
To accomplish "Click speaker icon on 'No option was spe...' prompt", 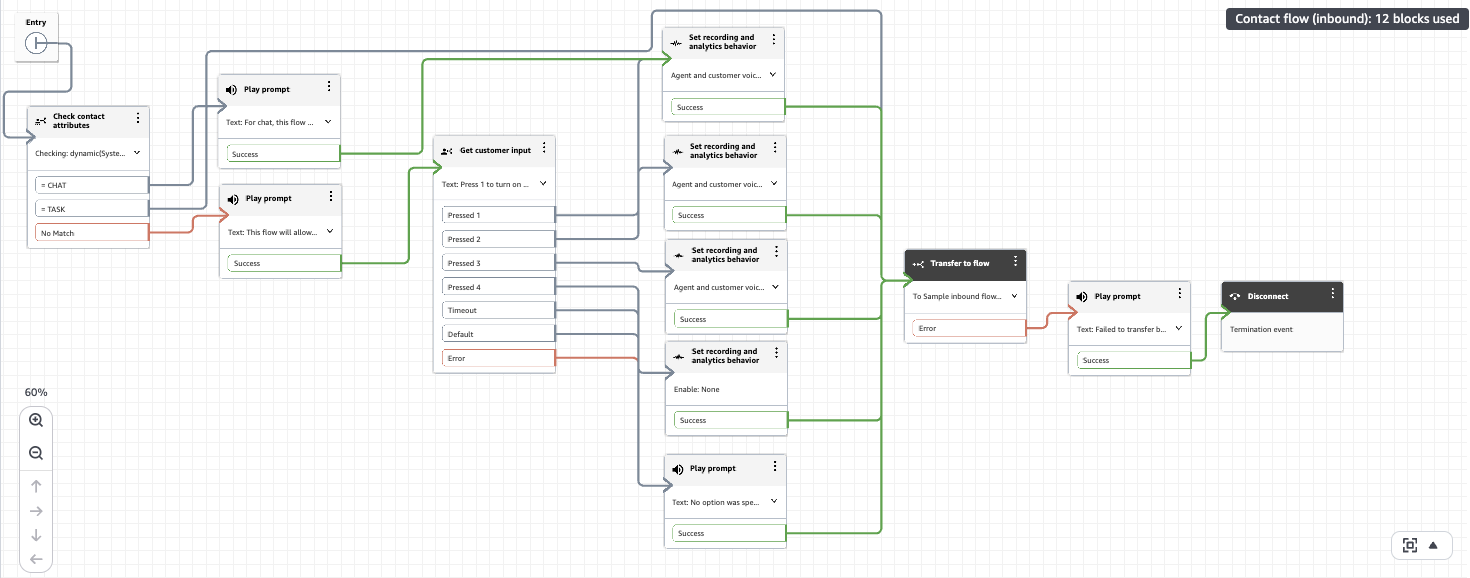I will (678, 469).
